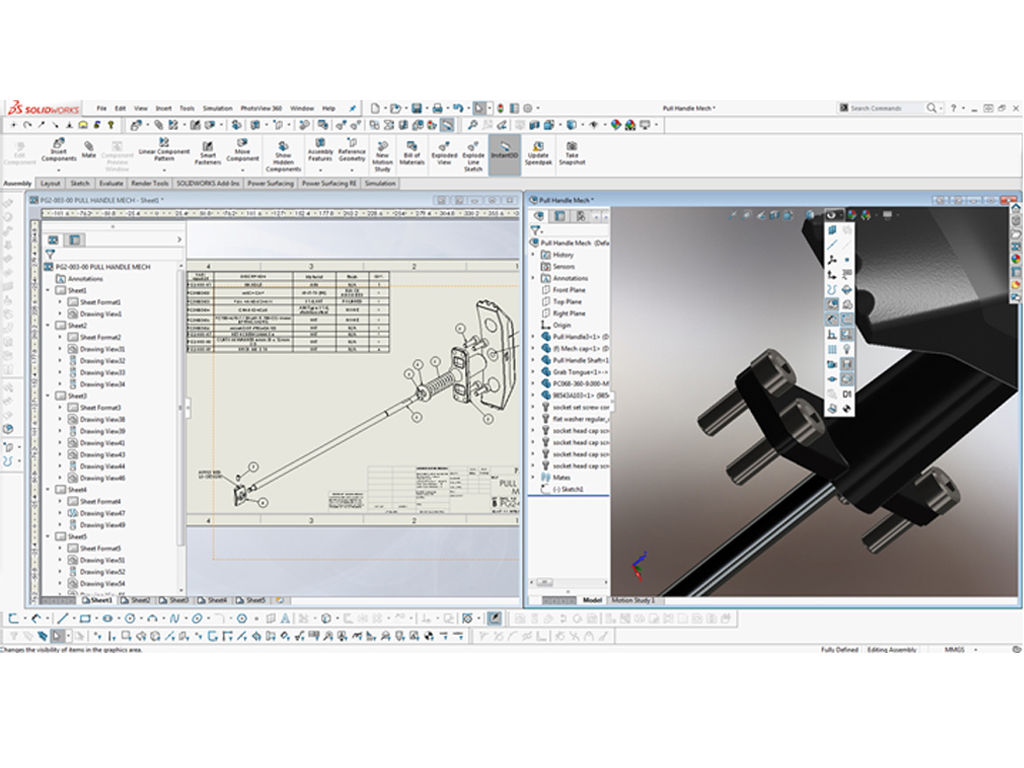Viewport: 1024px width, 768px height.
Task: Open Linear Component Pattern tool
Action: pyautogui.click(x=164, y=150)
